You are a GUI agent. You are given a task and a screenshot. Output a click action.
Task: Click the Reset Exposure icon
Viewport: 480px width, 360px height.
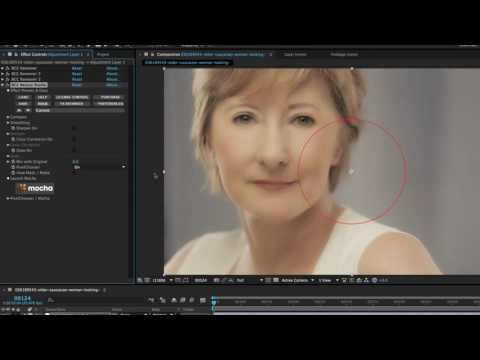(375, 280)
